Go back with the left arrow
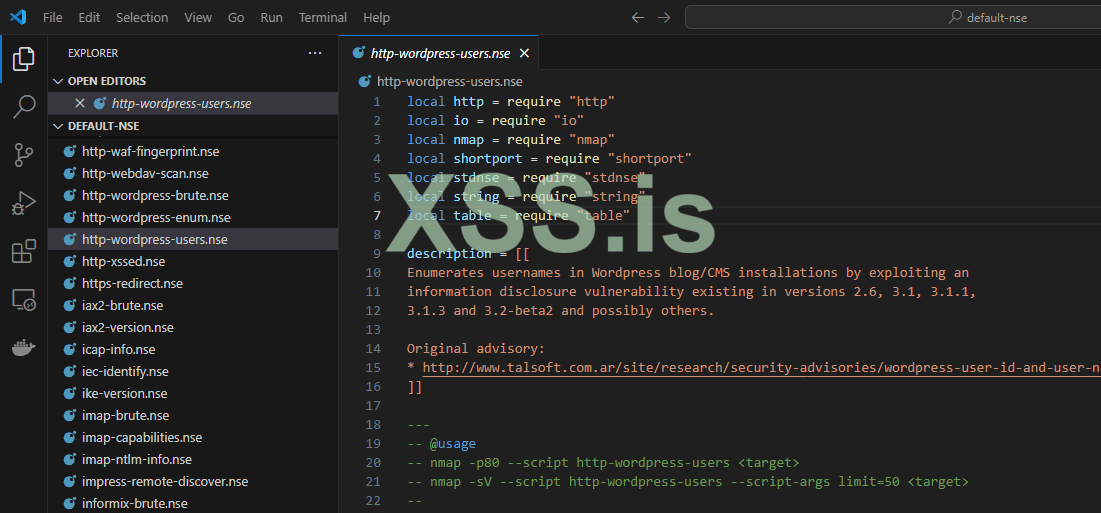Screen dimensions: 1101x513 638,18
